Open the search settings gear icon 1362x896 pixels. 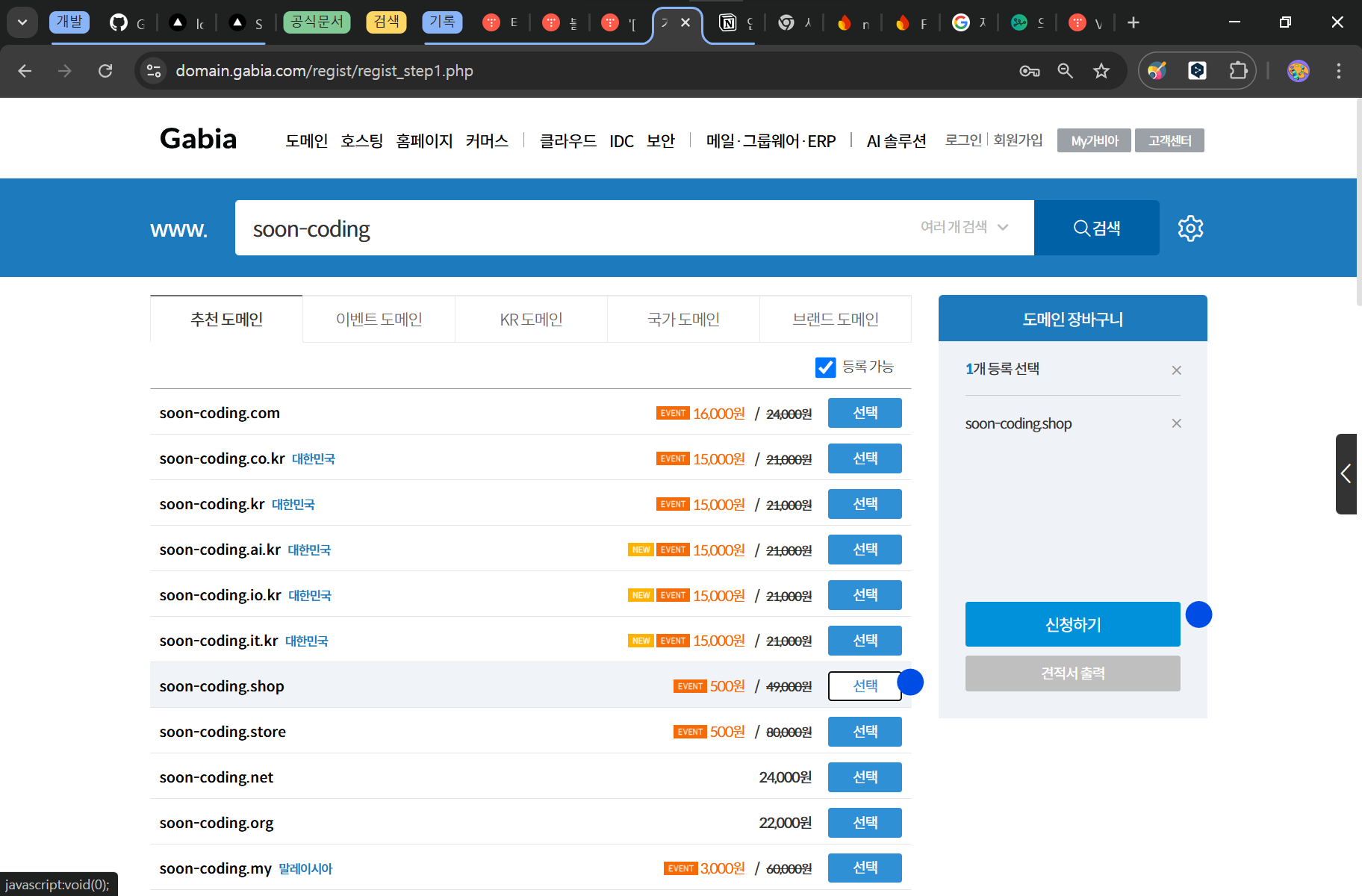pos(1190,228)
